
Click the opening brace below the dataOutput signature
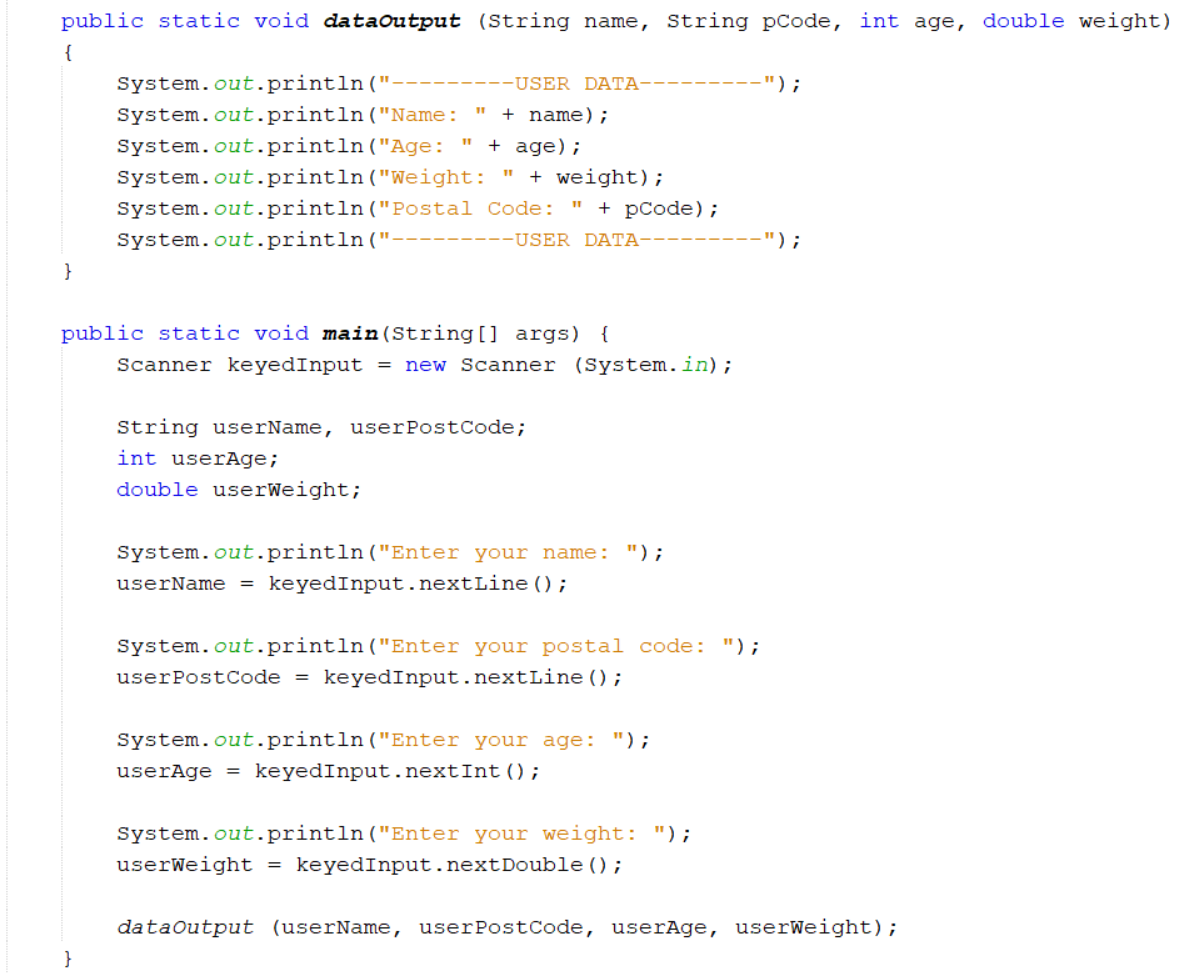[68, 53]
